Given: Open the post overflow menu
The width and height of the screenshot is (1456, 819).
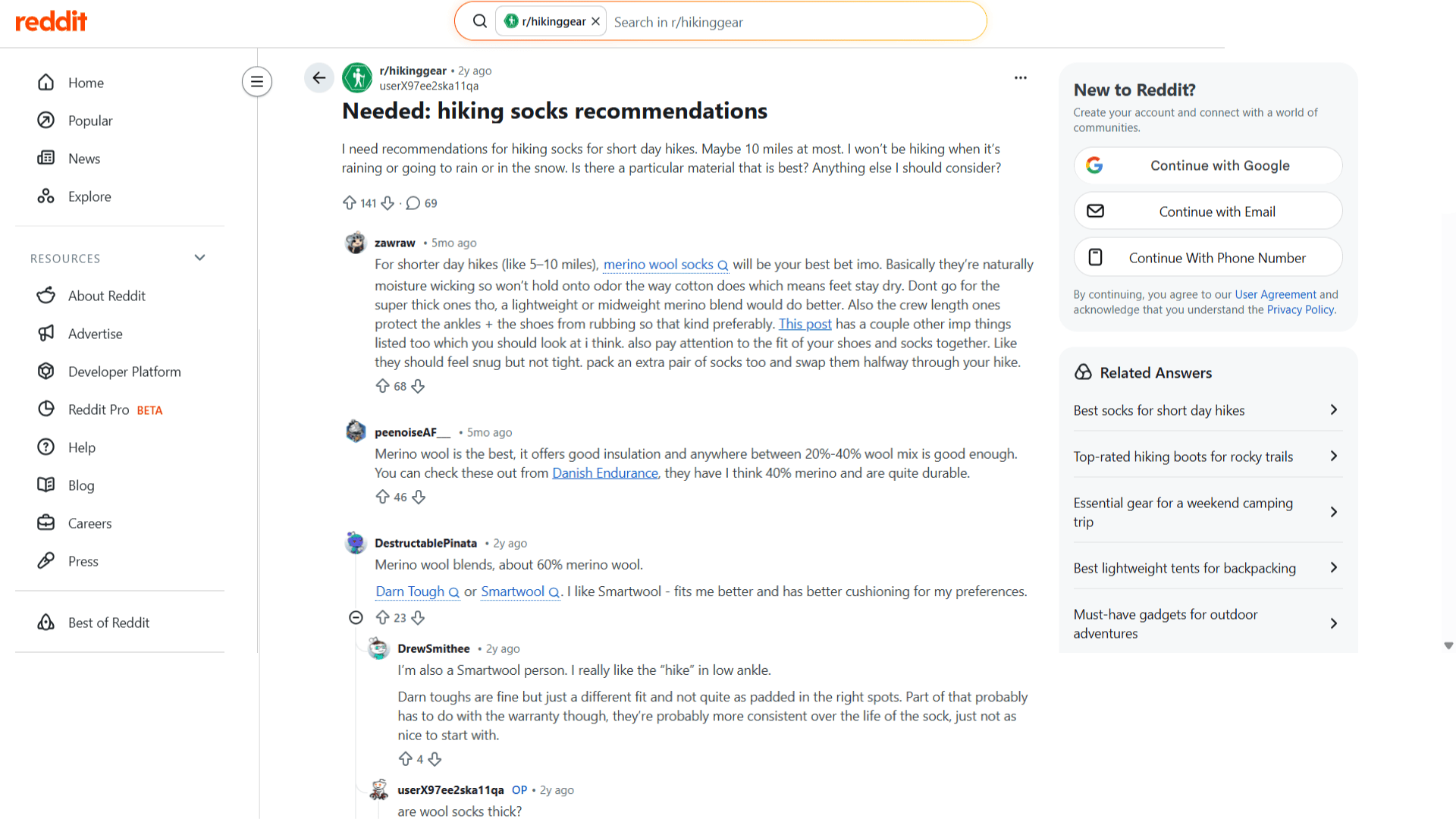Looking at the screenshot, I should (x=1020, y=77).
